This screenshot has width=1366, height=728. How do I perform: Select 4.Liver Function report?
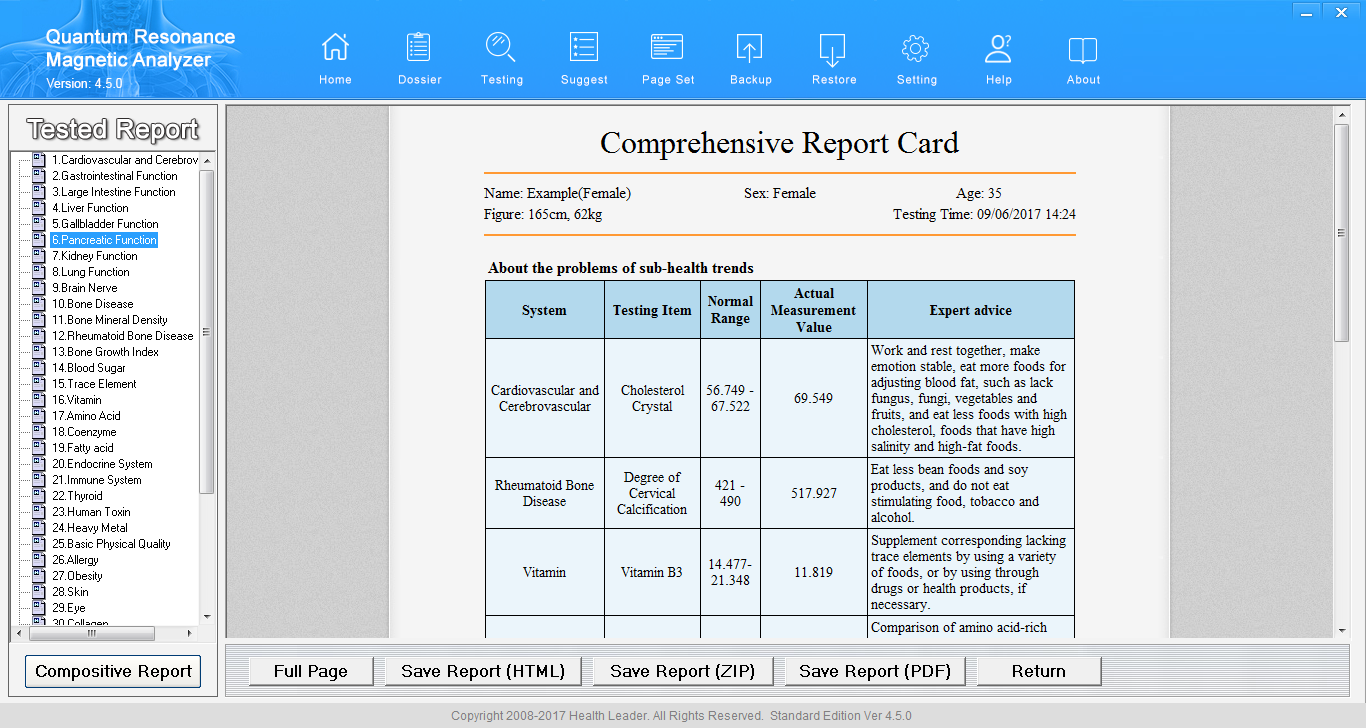(91, 208)
